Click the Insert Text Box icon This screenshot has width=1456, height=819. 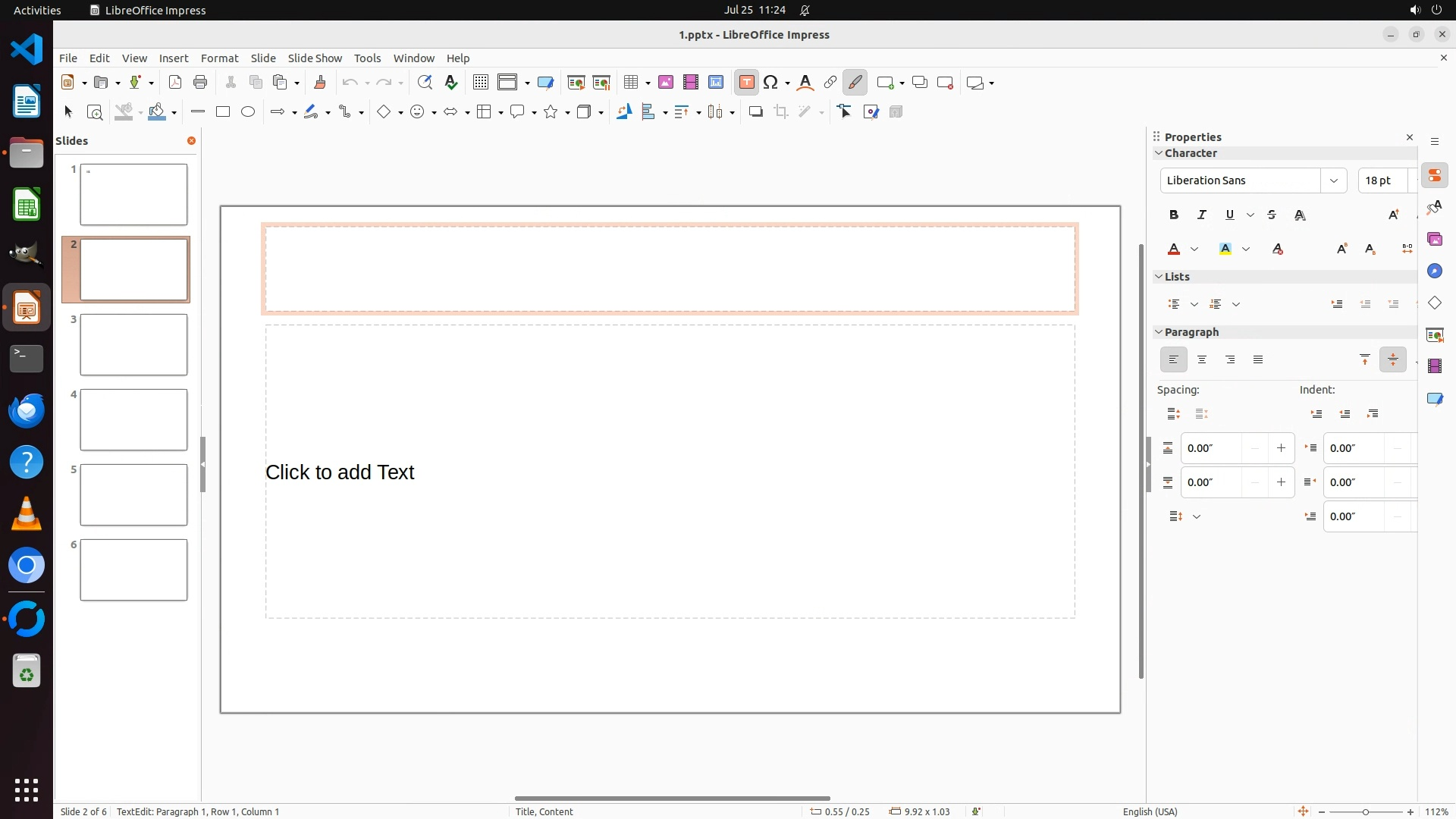tap(746, 83)
